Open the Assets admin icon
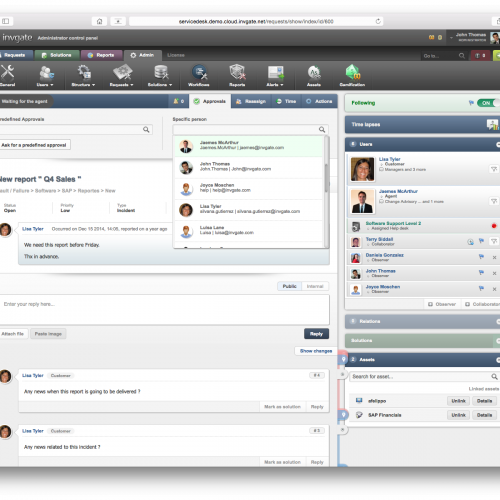 coord(314,76)
